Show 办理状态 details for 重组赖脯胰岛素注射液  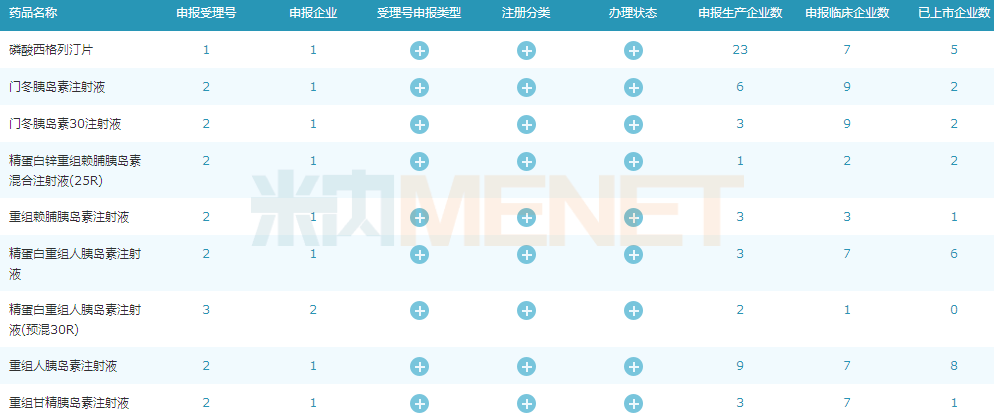pos(633,217)
